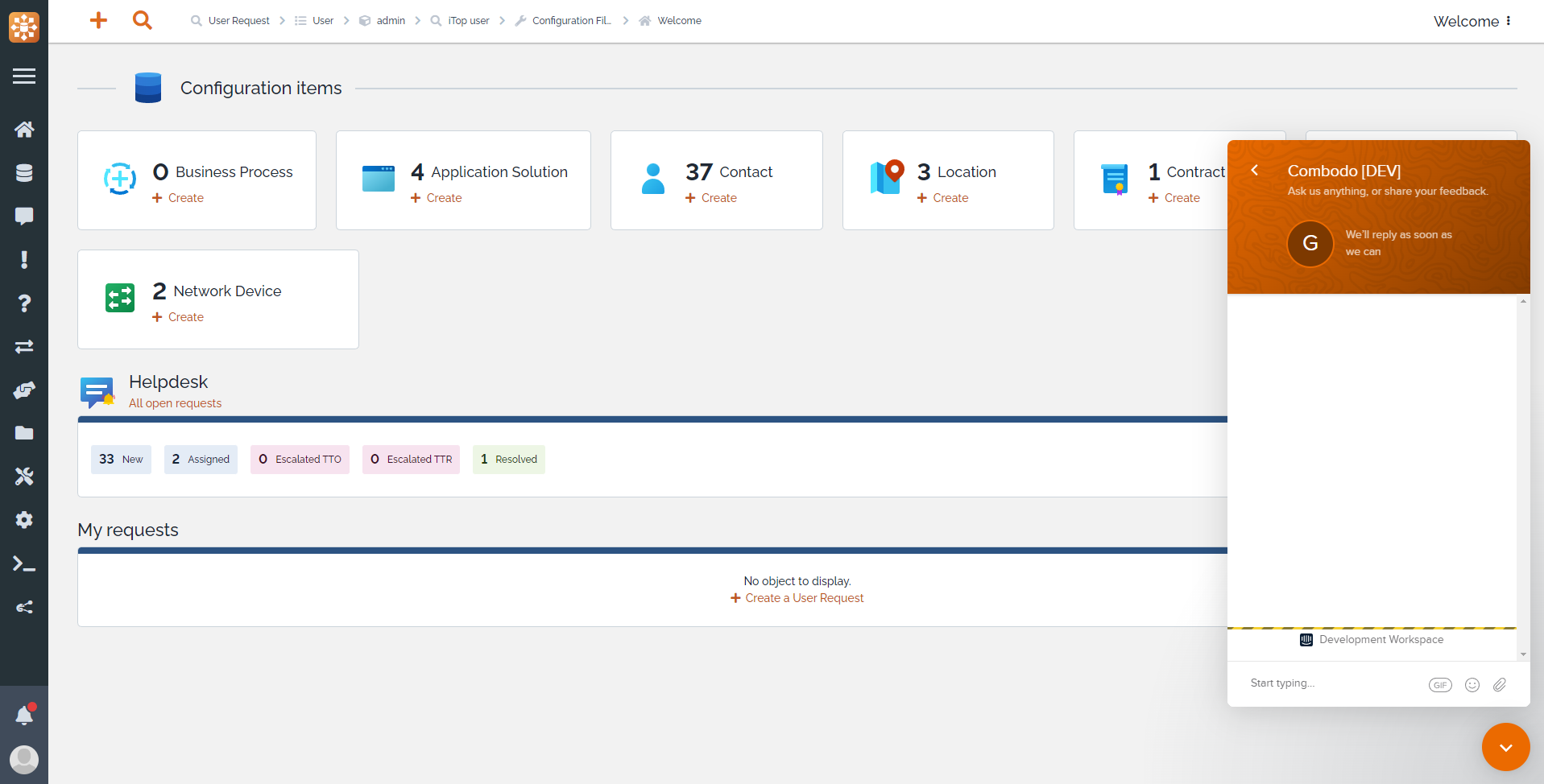Open the wrench admin tools sidebar icon

coord(24,477)
